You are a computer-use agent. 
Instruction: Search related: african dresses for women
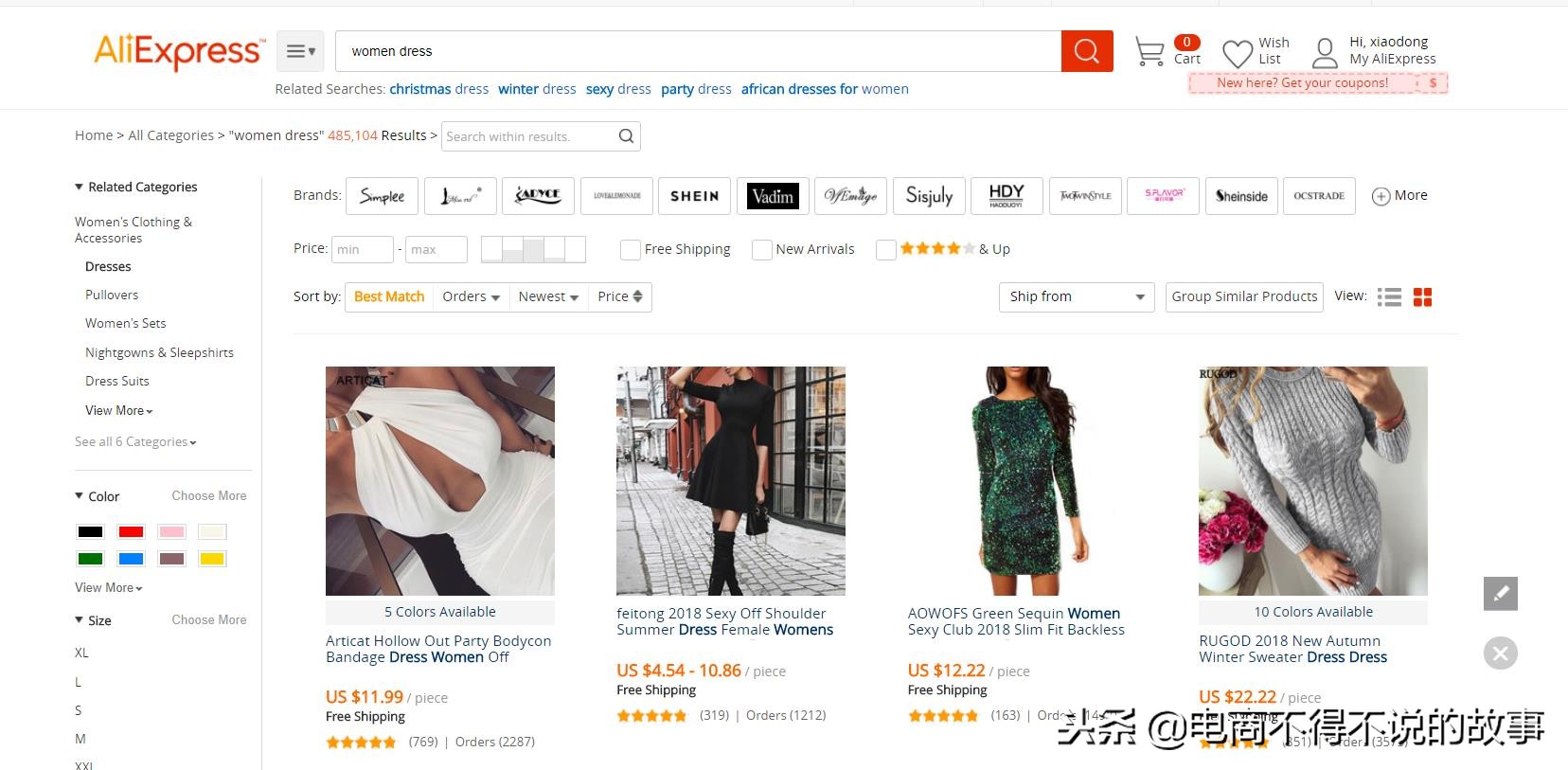coord(825,89)
